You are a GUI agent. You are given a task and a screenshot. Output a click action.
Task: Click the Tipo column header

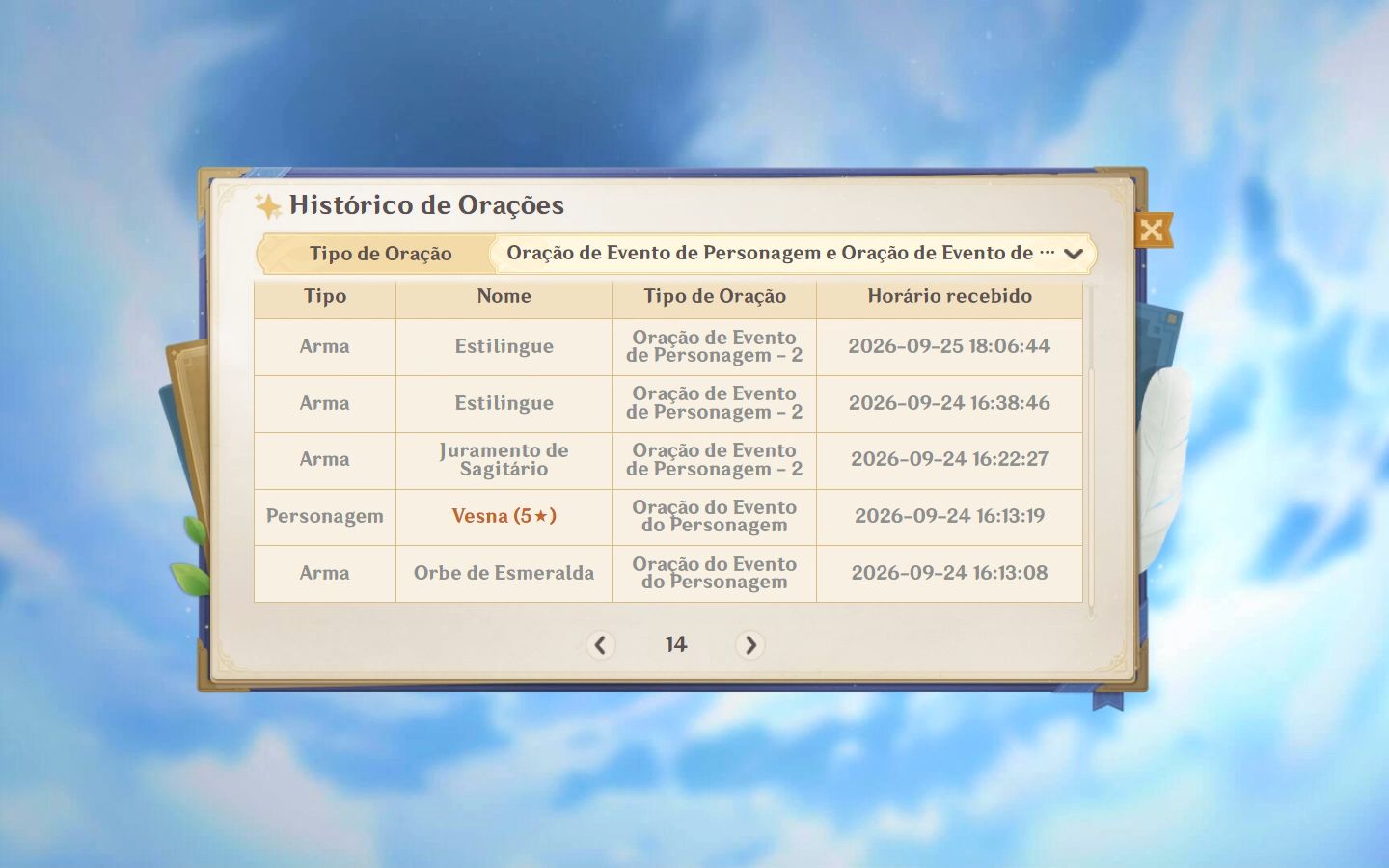coord(325,296)
